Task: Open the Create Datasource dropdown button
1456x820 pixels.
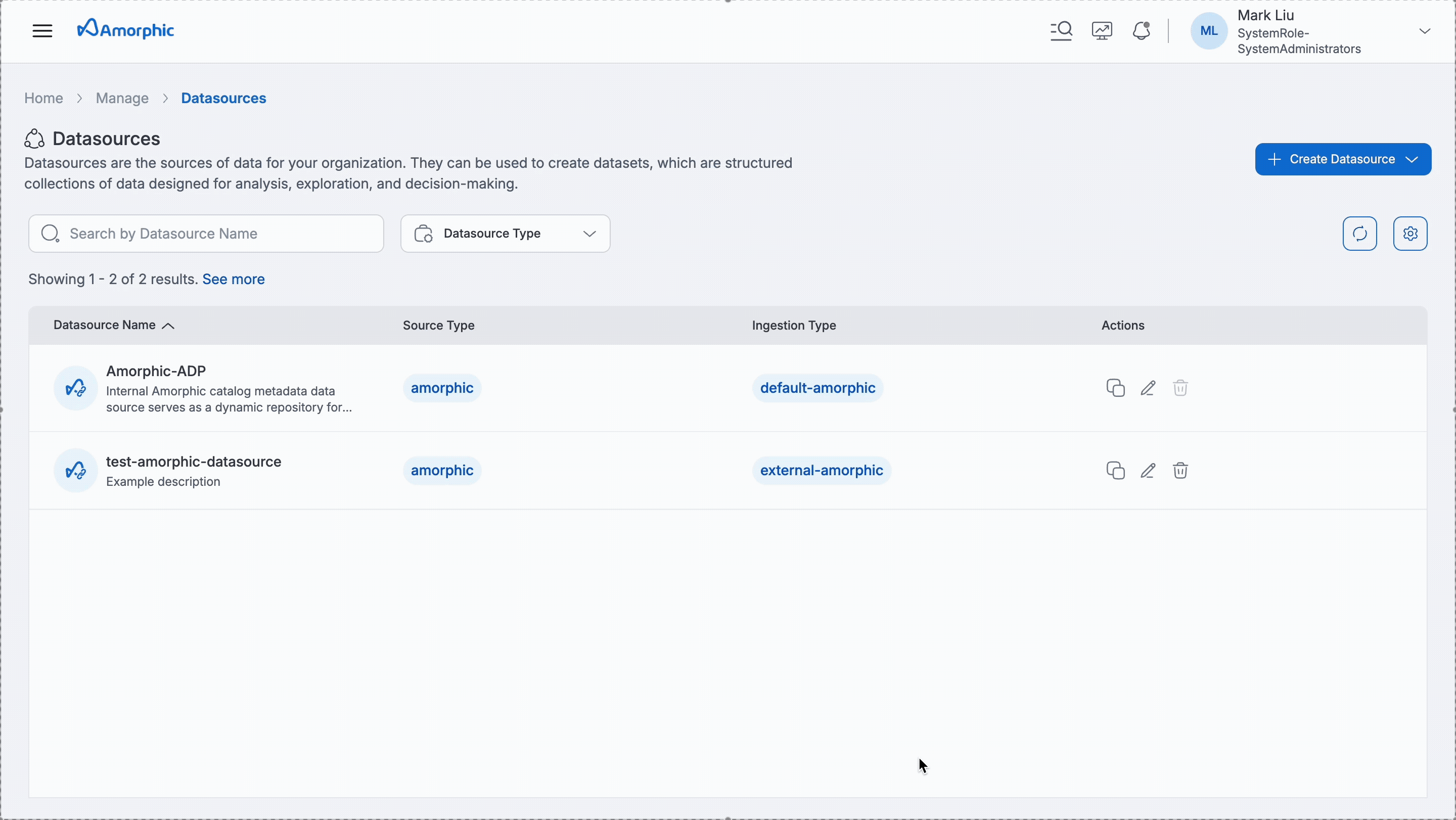Action: click(1342, 159)
